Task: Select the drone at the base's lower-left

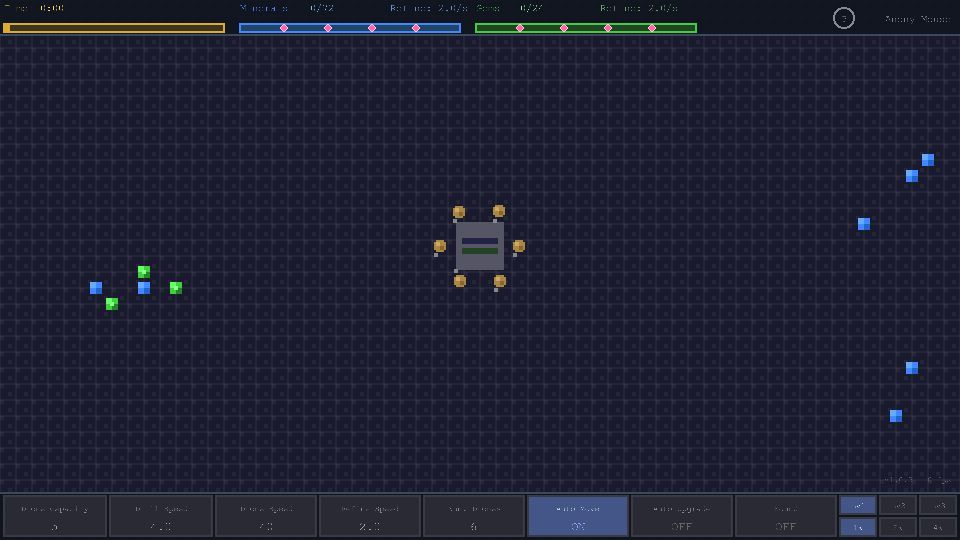Action: pos(460,281)
